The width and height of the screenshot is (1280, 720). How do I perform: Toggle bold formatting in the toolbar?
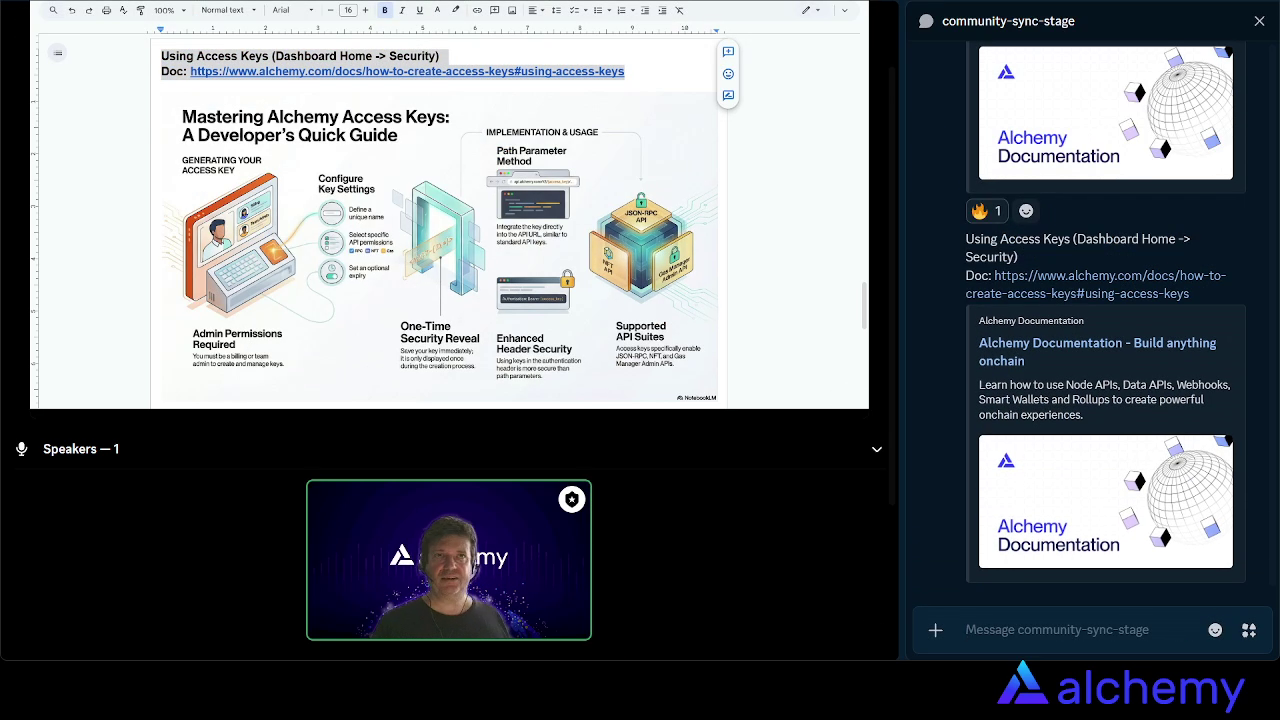click(x=385, y=10)
